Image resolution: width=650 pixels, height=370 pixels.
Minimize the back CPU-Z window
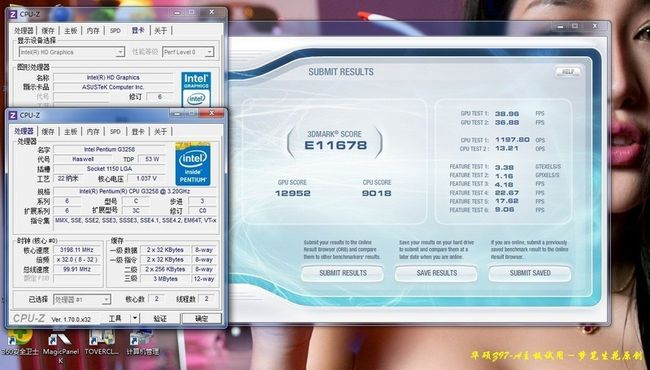pyautogui.click(x=177, y=12)
